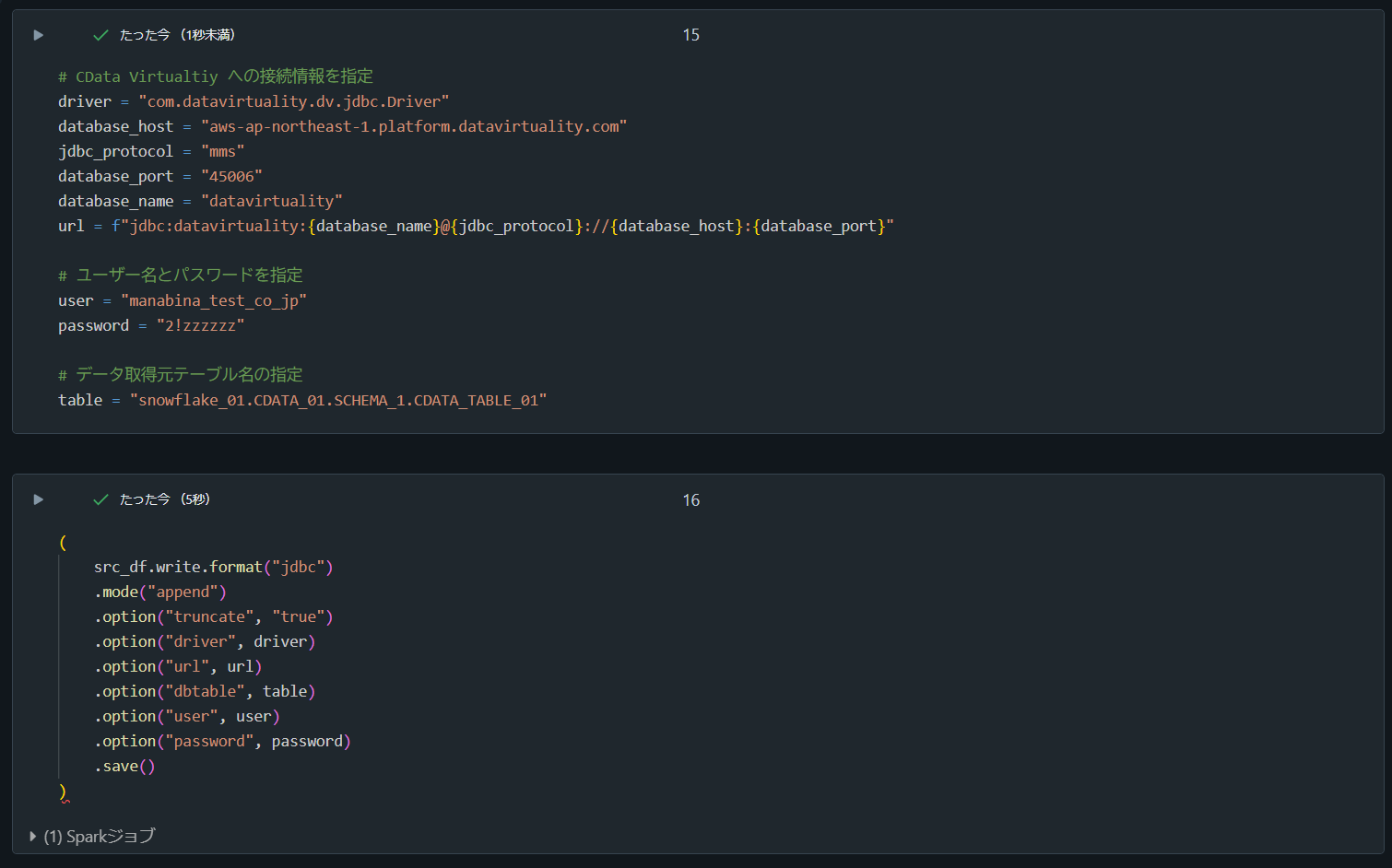Click the comment CData Virtualtiy への接続情報を指定
The height and width of the screenshot is (868, 1392).
tap(216, 76)
